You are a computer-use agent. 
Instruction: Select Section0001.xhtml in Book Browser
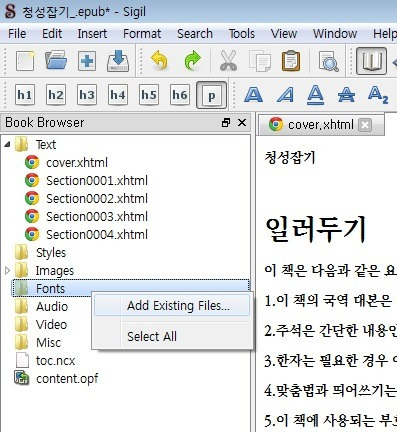pos(97,181)
